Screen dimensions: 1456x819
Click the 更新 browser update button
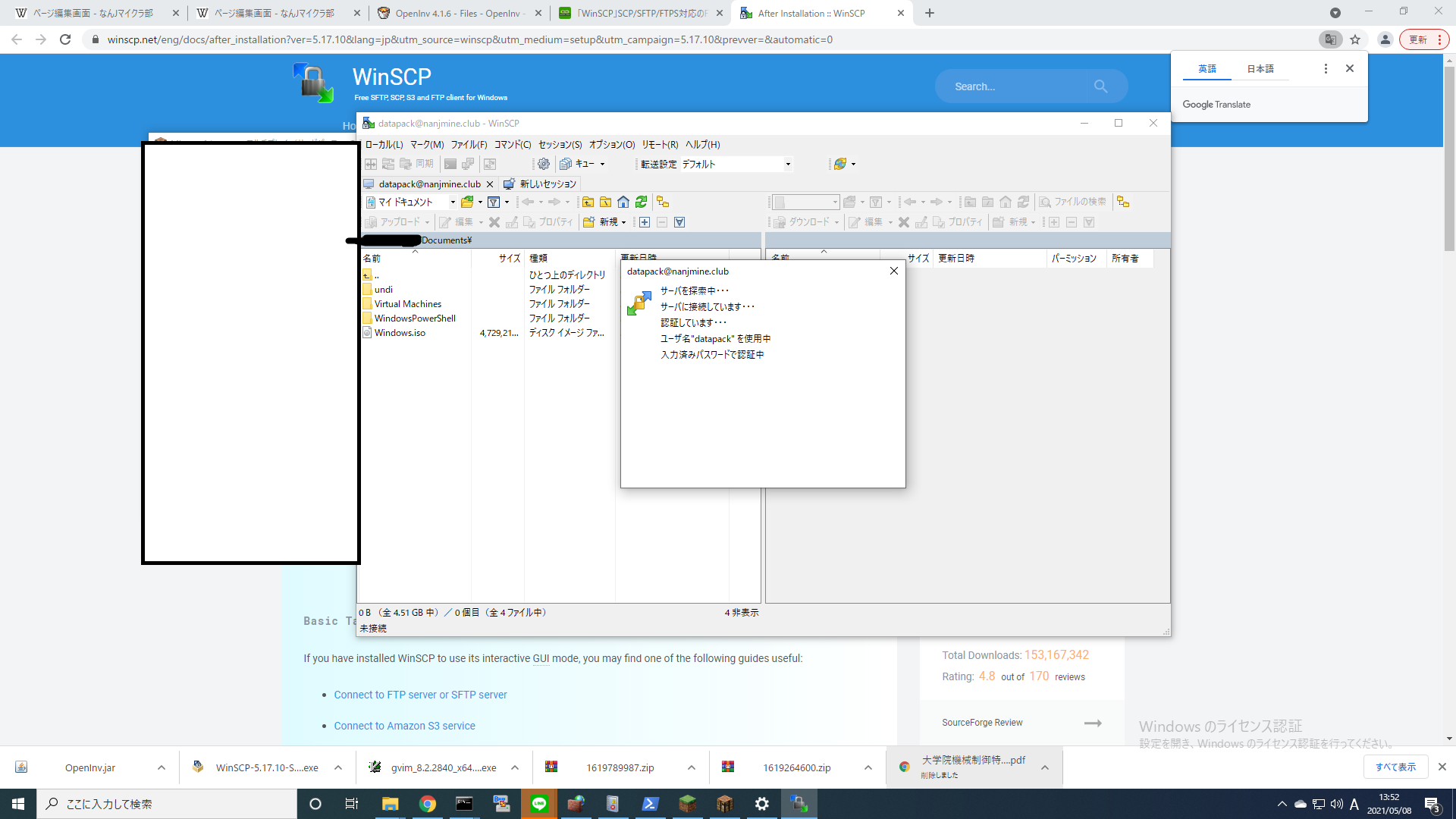1423,39
